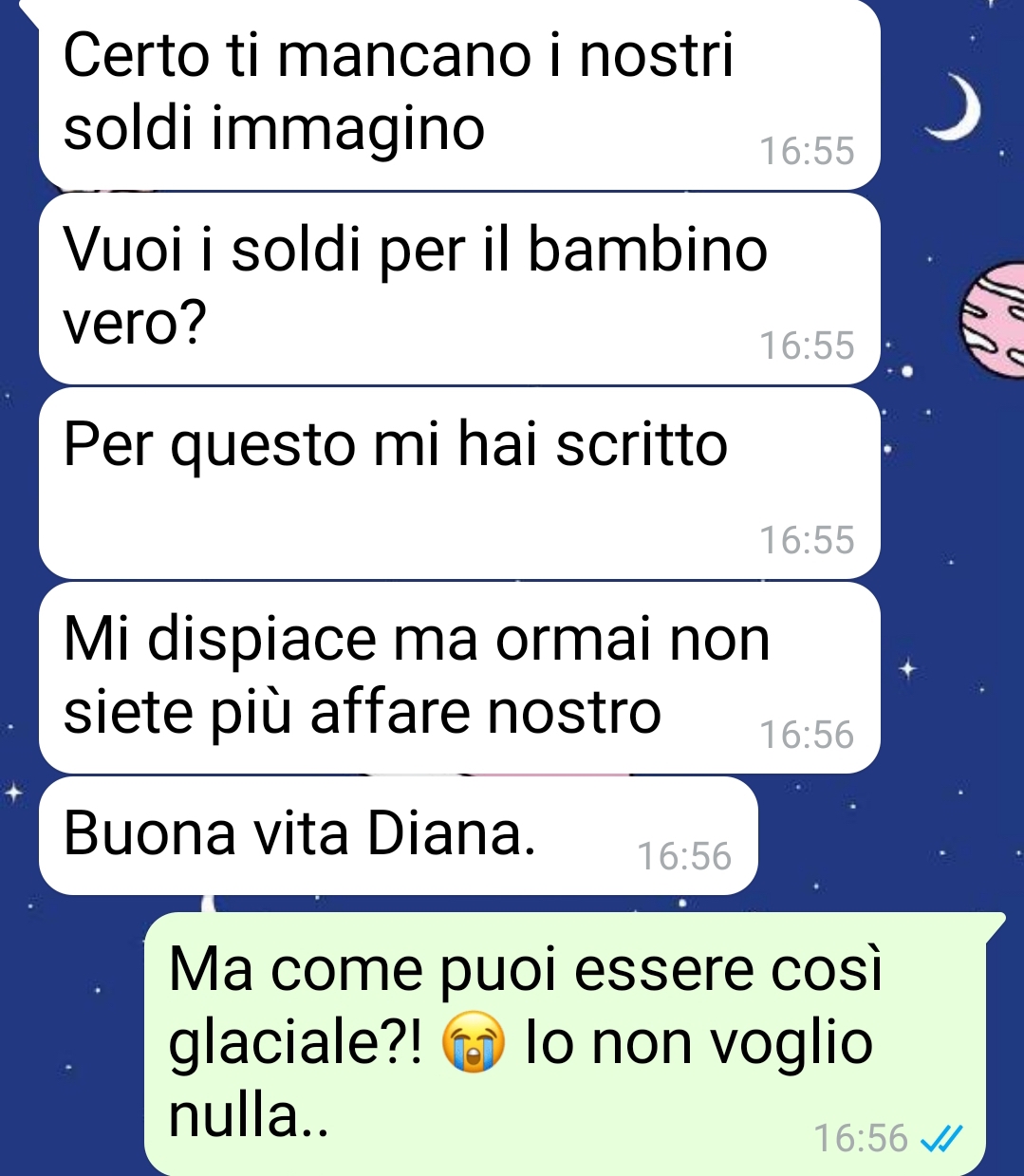Image resolution: width=1024 pixels, height=1176 pixels.
Task: Tap the 16:55 timestamp on 'Vuoi i soldi' message
Action: 807,346
